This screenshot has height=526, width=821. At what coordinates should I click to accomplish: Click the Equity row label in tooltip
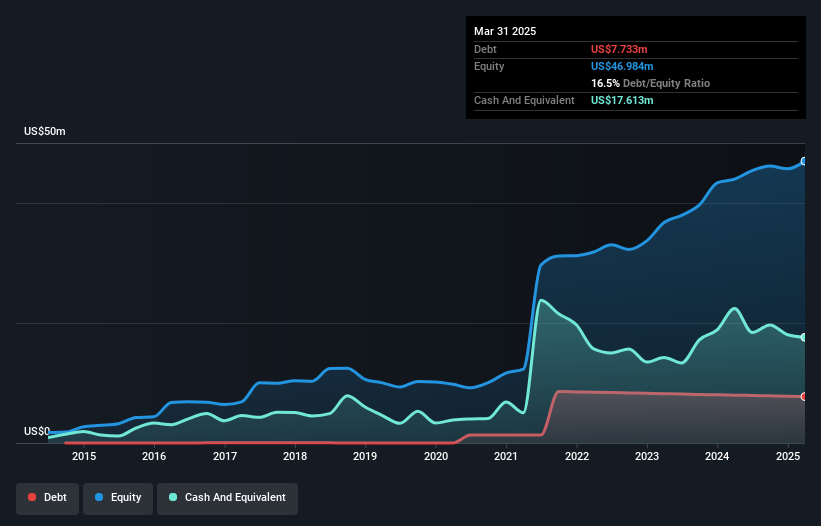pyautogui.click(x=489, y=66)
